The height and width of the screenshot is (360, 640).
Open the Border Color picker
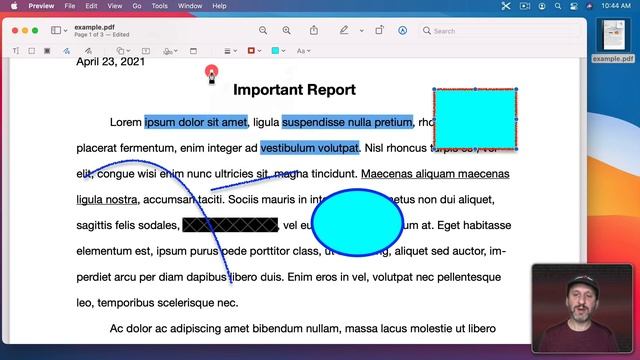click(x=254, y=51)
